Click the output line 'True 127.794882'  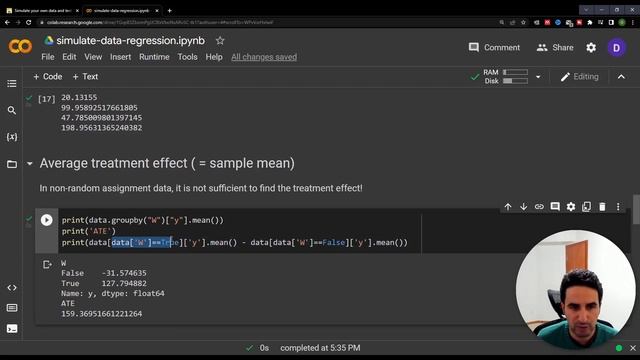coord(104,283)
